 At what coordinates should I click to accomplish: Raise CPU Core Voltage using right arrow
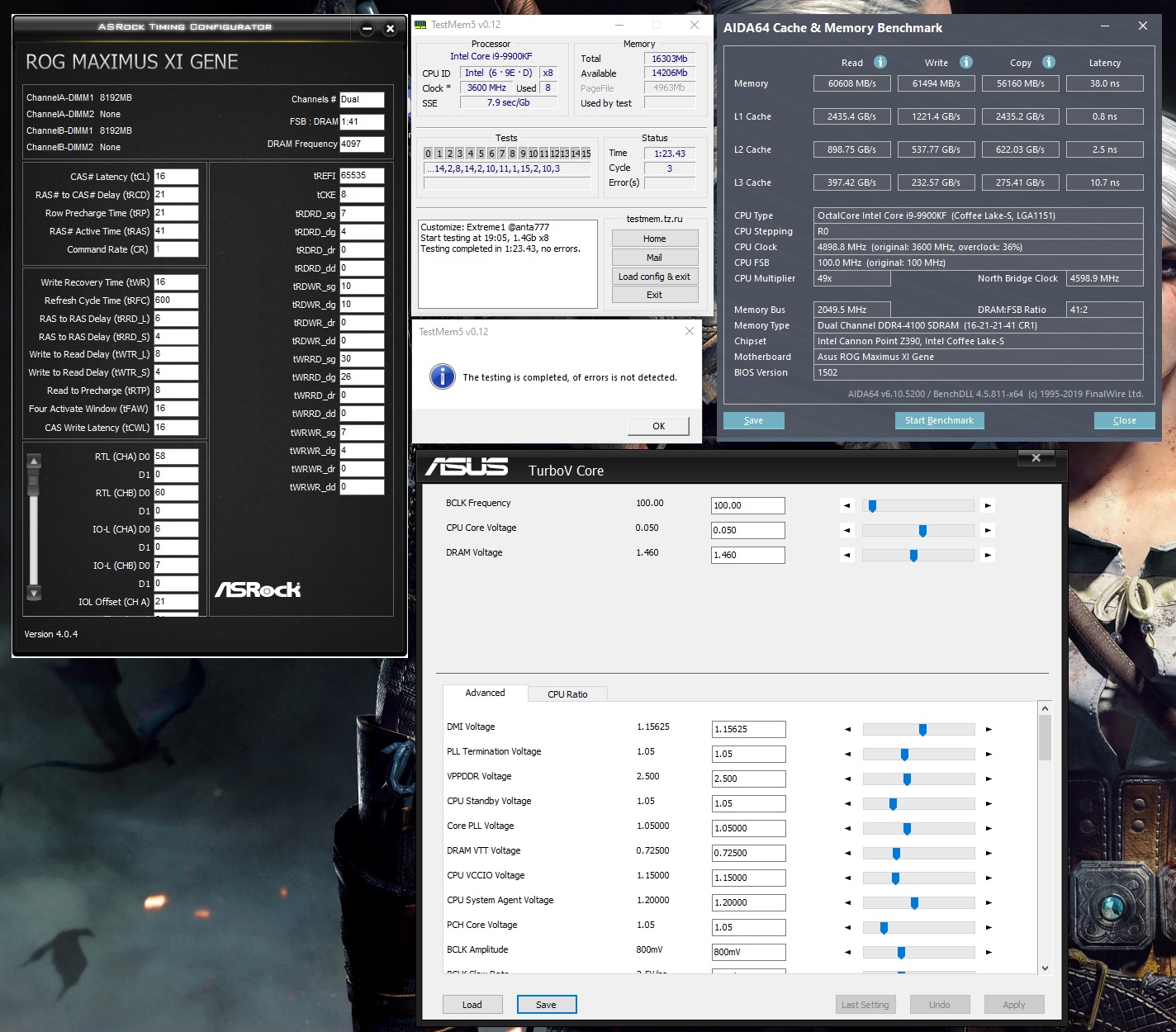pyautogui.click(x=988, y=530)
